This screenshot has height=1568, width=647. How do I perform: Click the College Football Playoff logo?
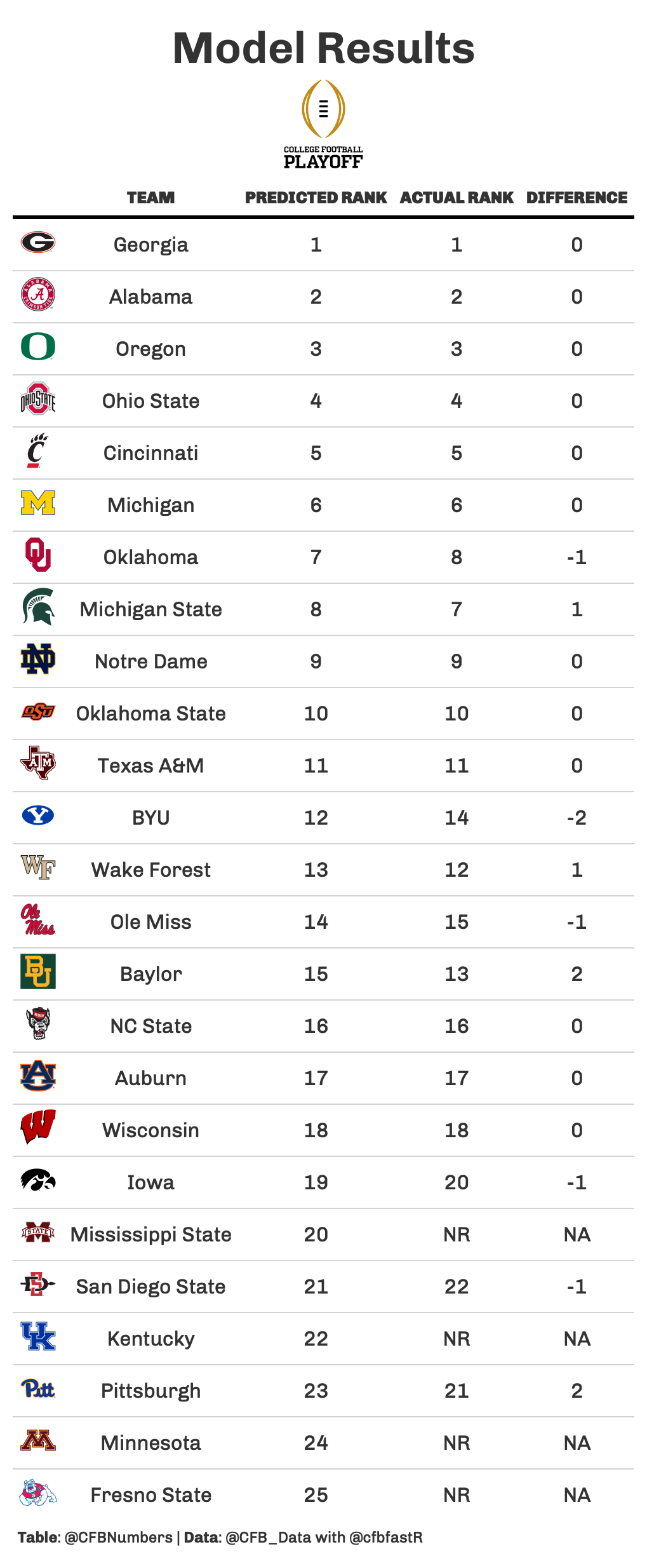323,125
